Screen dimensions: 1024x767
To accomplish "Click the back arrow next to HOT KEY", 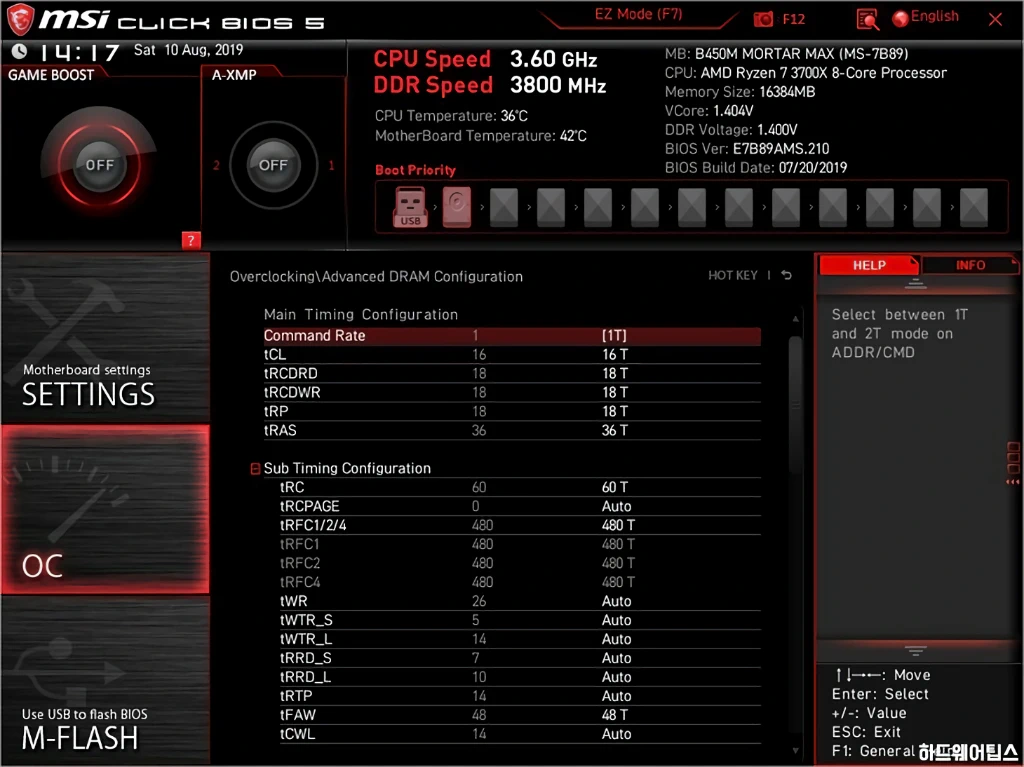I will tap(787, 276).
